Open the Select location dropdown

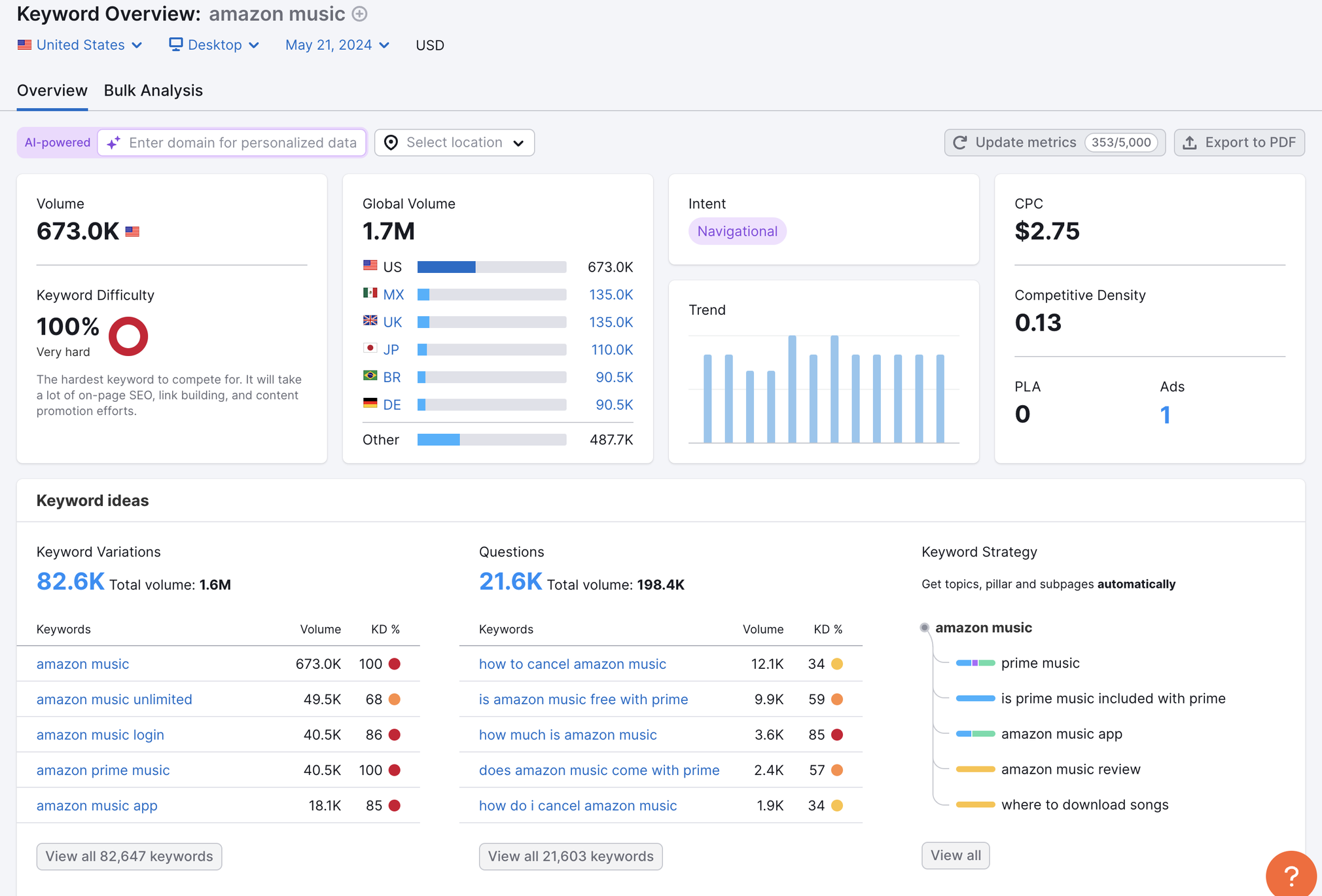click(x=454, y=143)
